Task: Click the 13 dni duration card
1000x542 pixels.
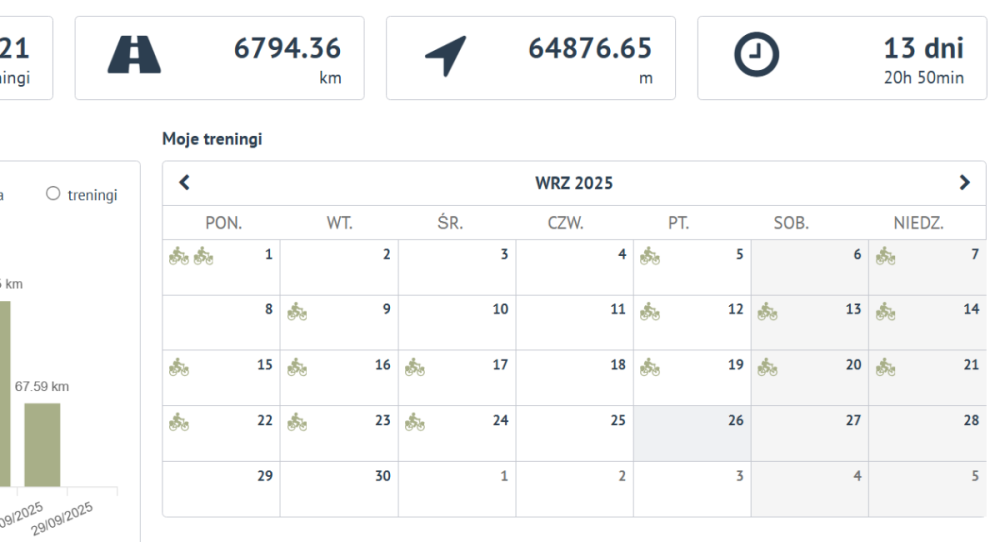Action: (x=841, y=58)
